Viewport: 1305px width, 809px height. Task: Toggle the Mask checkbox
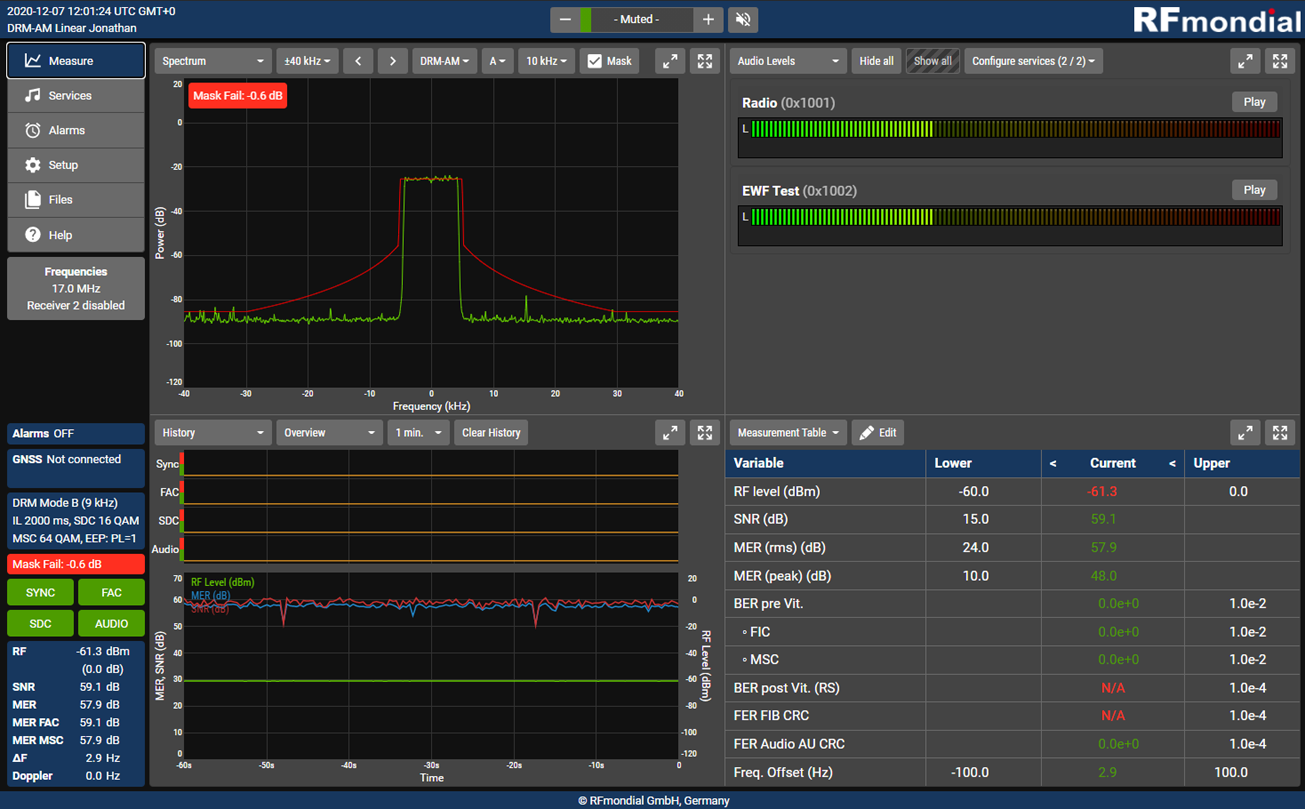coord(595,61)
